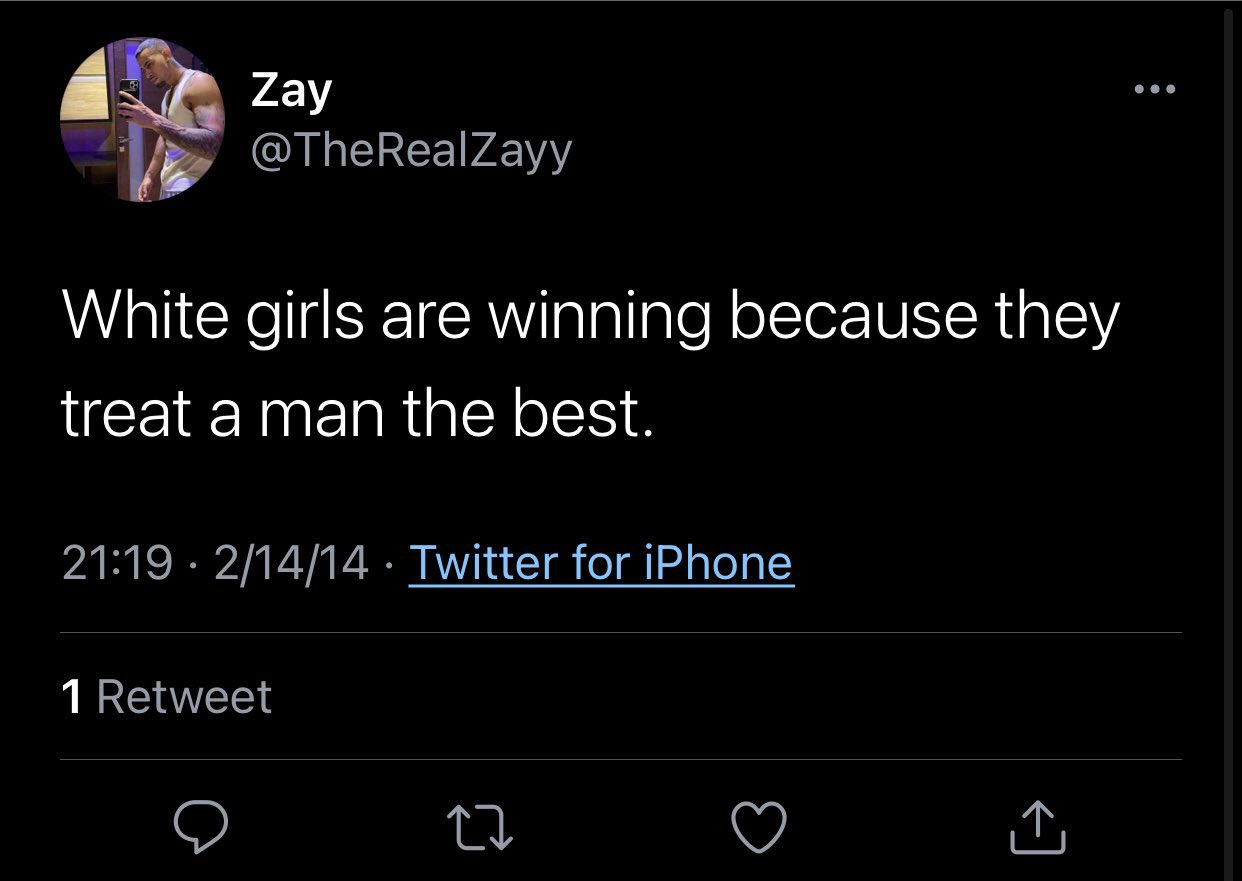Click the reply speech bubble icon
This screenshot has height=881, width=1242.
coord(200,826)
